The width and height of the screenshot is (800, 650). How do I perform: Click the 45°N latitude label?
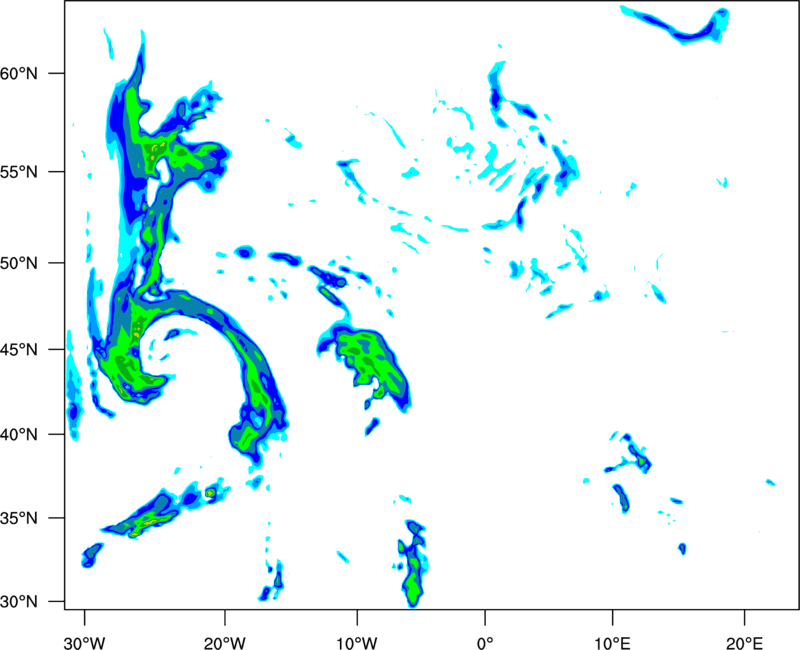pos(19,349)
